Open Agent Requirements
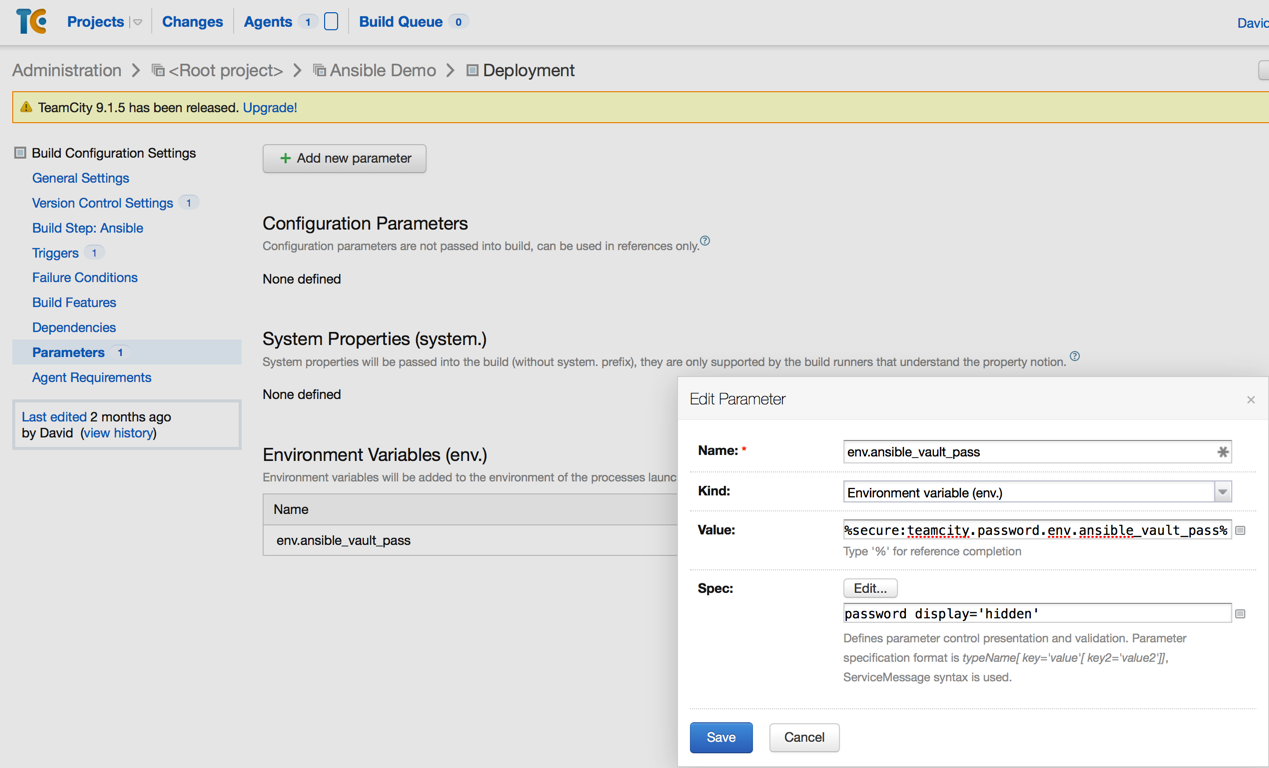Viewport: 1269px width, 768px height. coord(92,377)
